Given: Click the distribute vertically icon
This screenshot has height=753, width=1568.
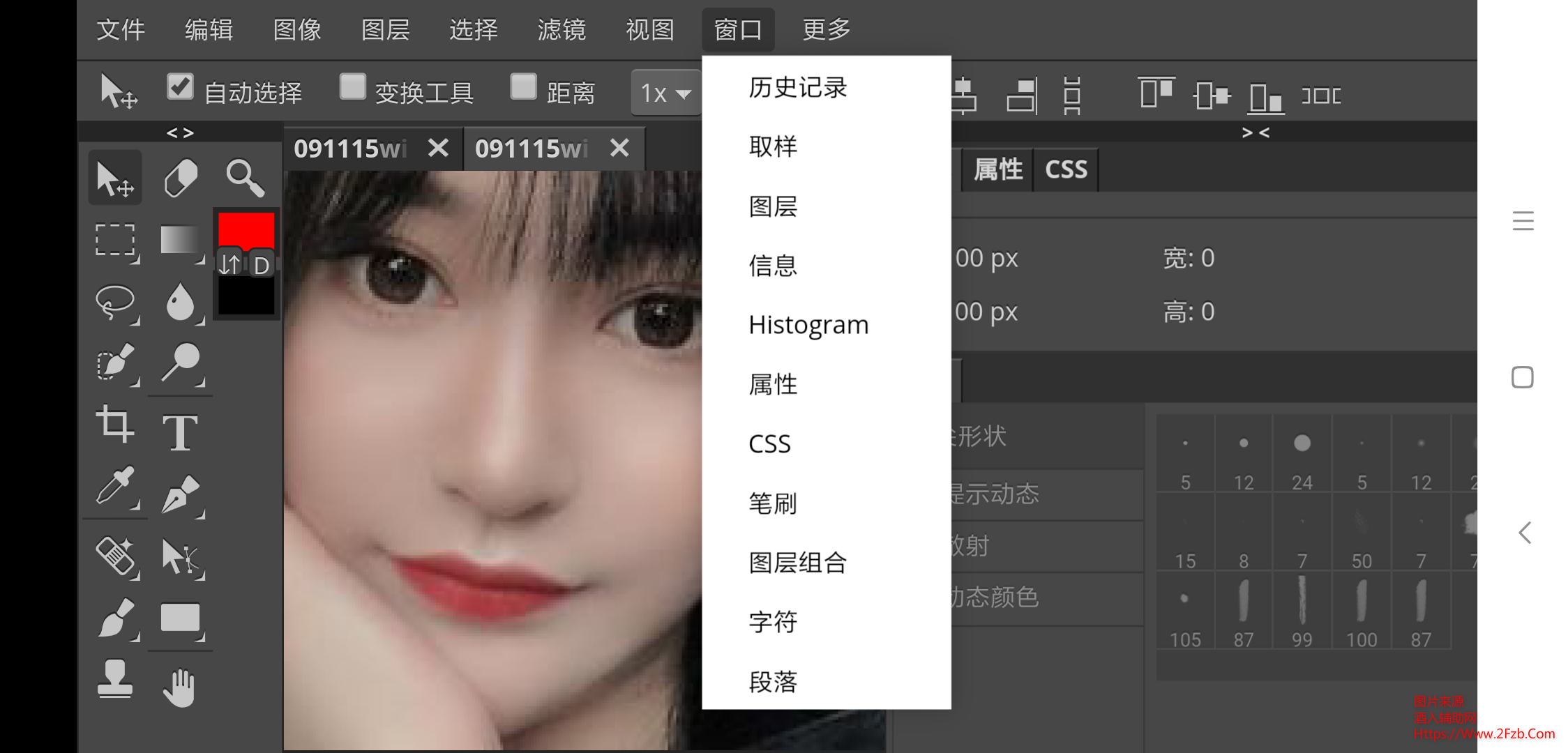Looking at the screenshot, I should [x=1072, y=95].
